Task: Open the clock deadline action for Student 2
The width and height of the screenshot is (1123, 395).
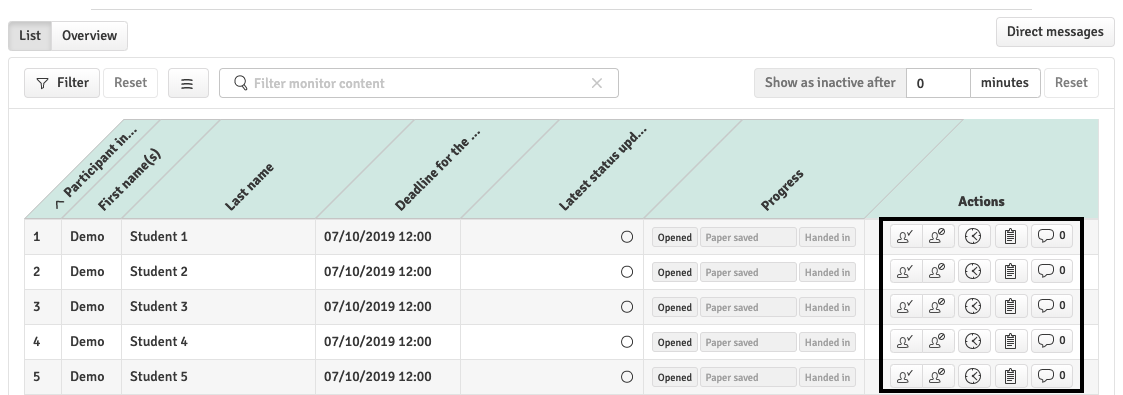Action: coord(973,271)
